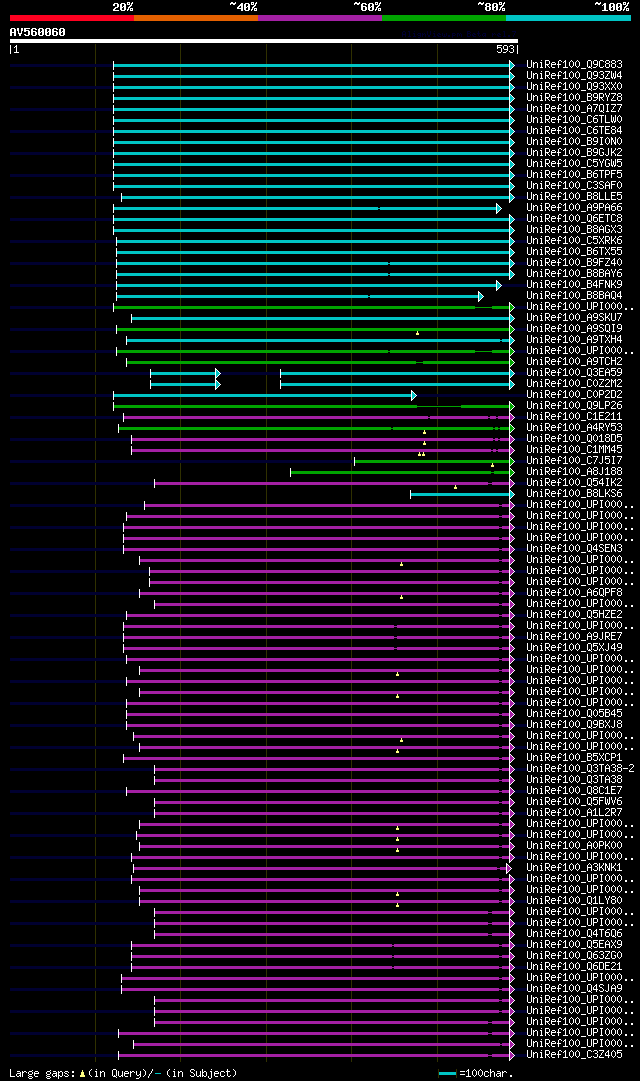640x1081 pixels.
Task: Open the UniRef100_A3KNK1 entry
Action: click(x=574, y=870)
